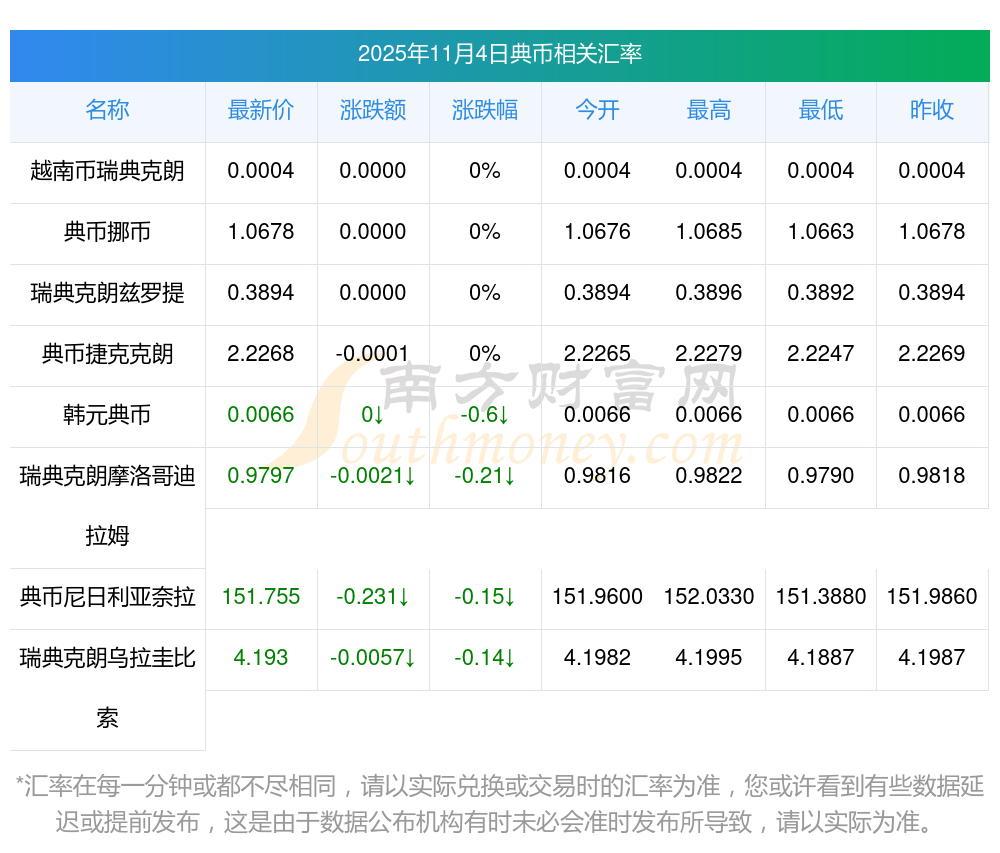Click latest price 1.0678 in 典币挪币 row

[261, 231]
